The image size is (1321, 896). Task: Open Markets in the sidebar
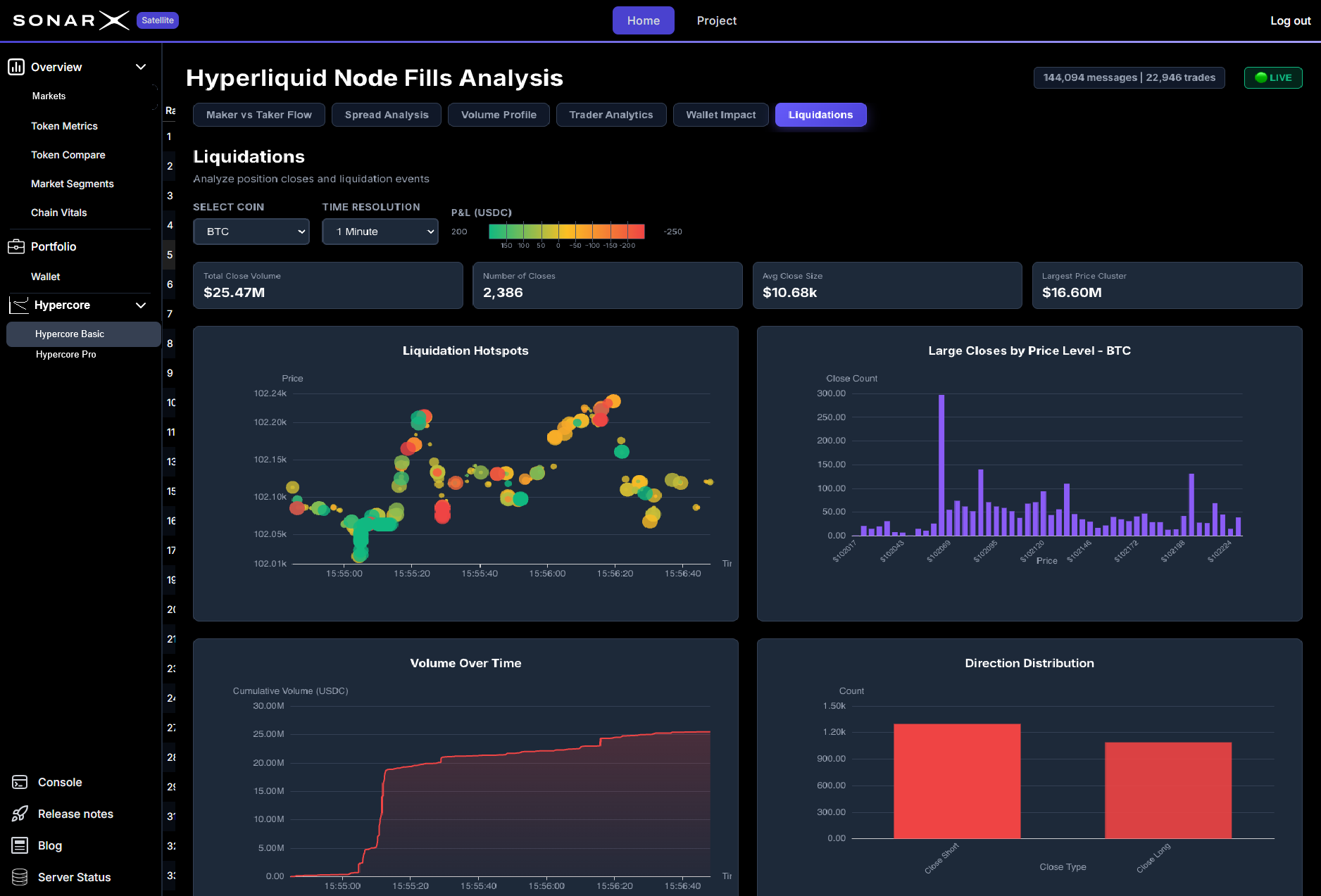point(49,96)
